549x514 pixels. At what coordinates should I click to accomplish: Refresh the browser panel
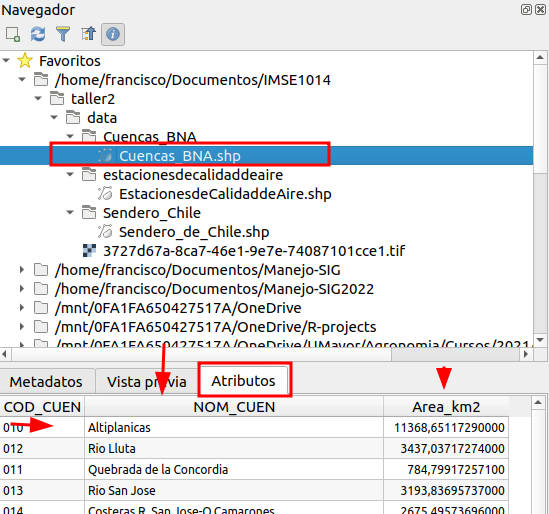[x=38, y=34]
